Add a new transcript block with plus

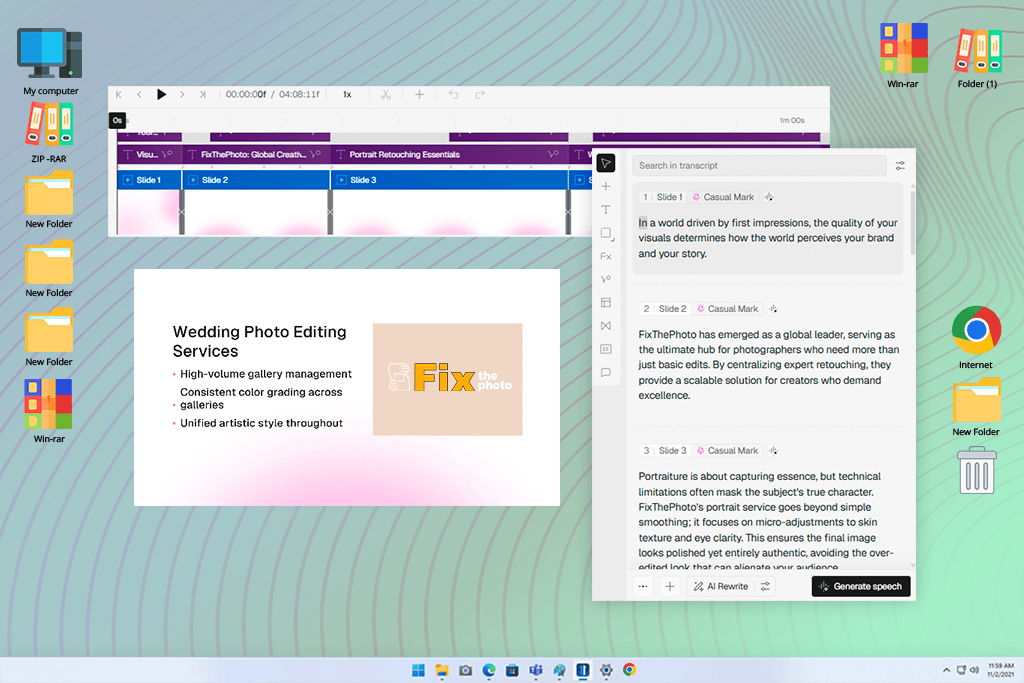[x=670, y=586]
